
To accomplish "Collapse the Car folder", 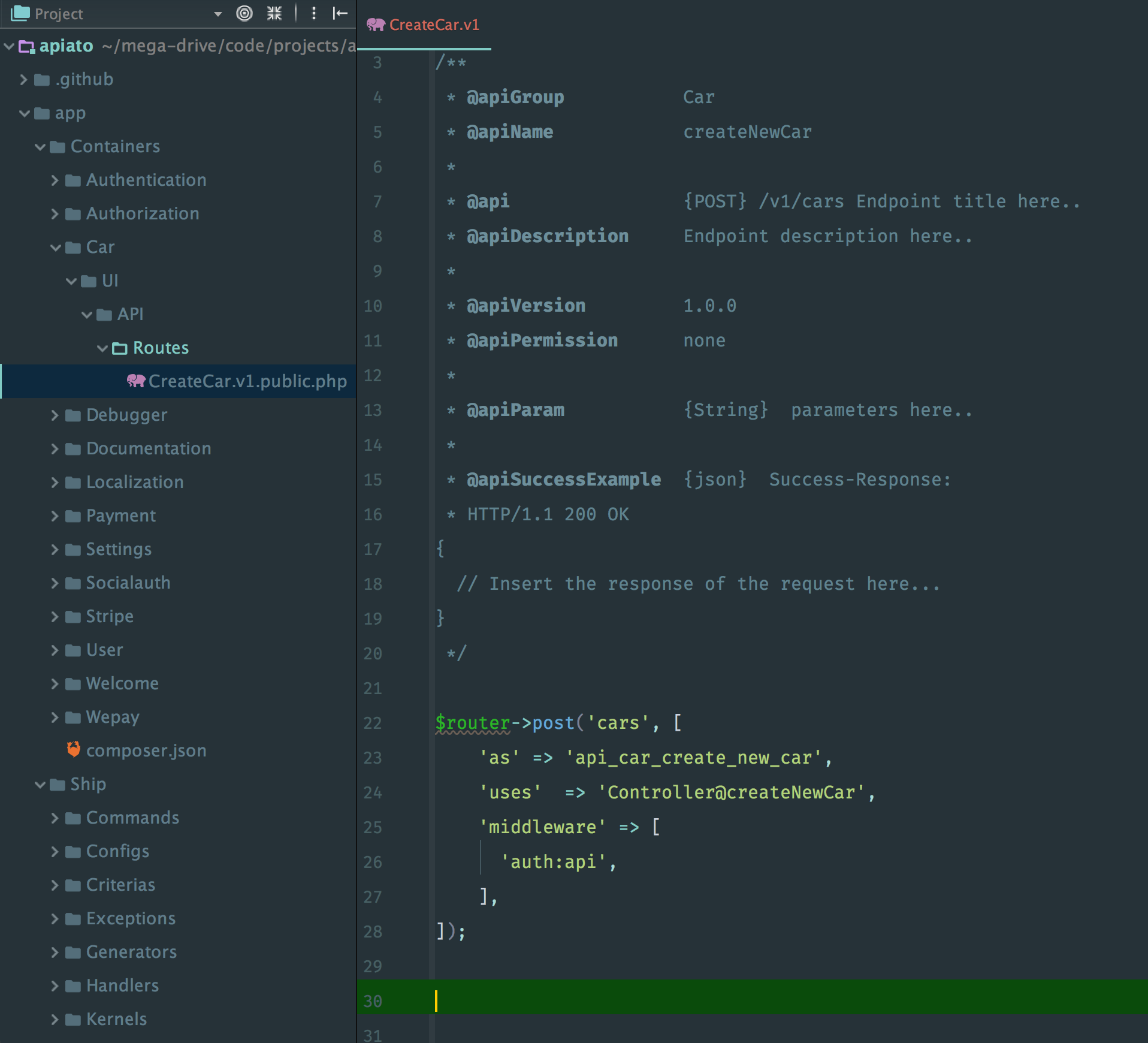I will 55,248.
